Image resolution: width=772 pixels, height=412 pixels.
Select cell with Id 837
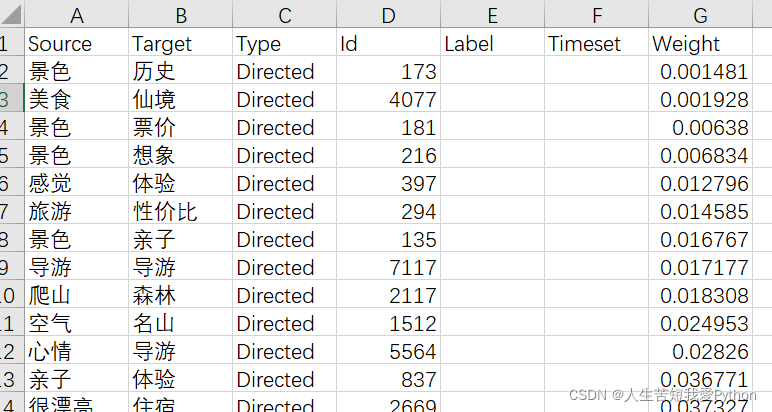[388, 378]
